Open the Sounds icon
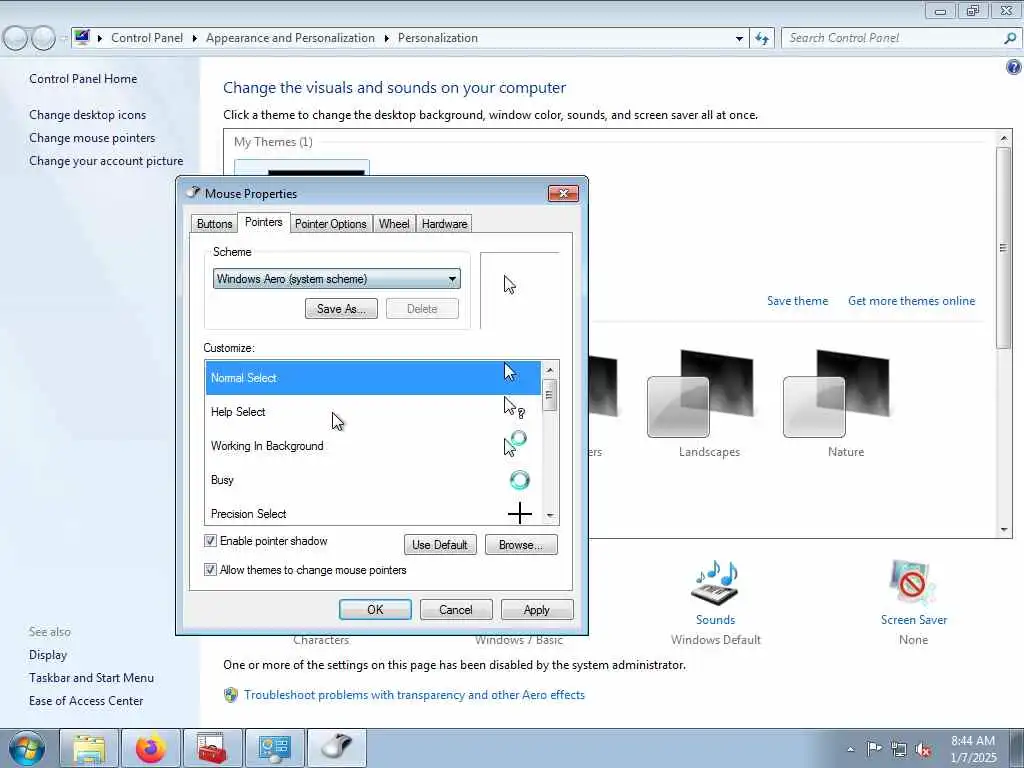1024x768 pixels. [x=715, y=583]
